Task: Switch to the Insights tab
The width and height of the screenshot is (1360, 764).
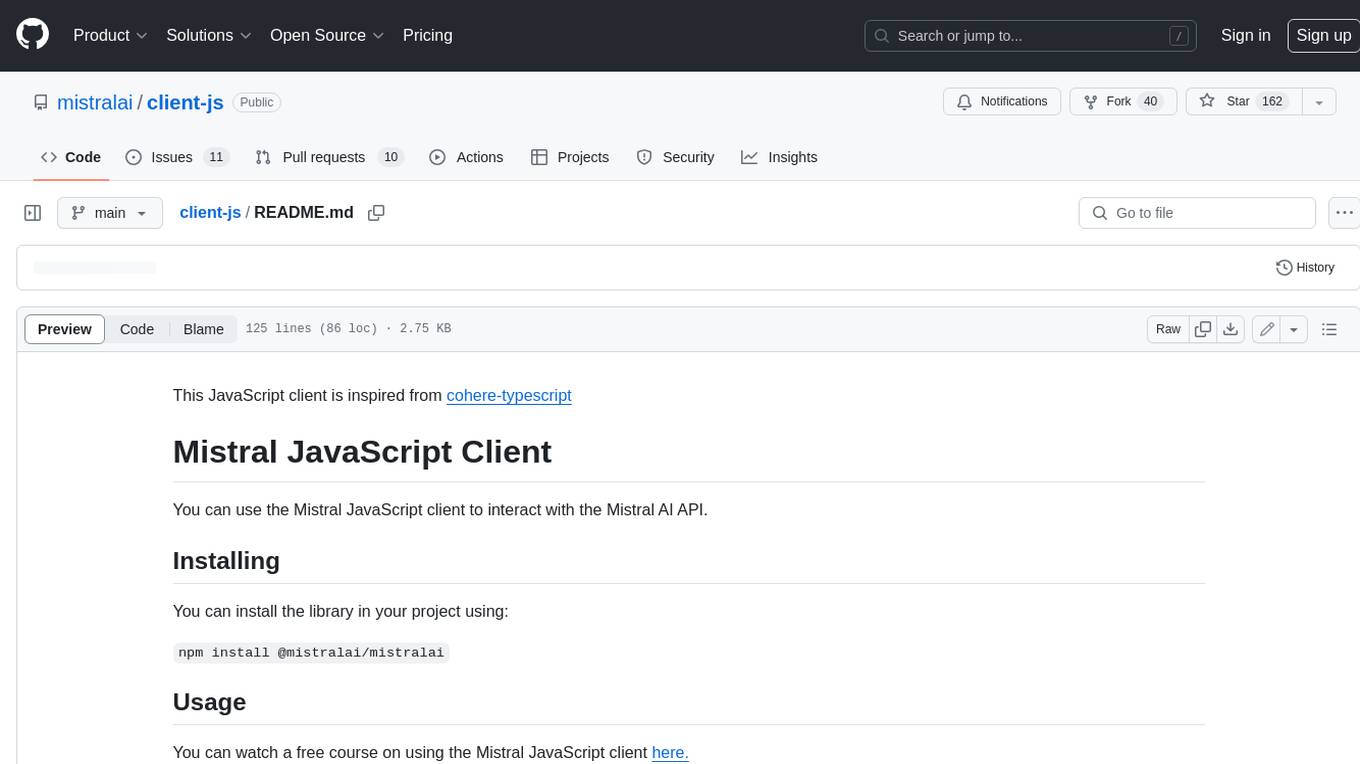Action: (x=779, y=157)
